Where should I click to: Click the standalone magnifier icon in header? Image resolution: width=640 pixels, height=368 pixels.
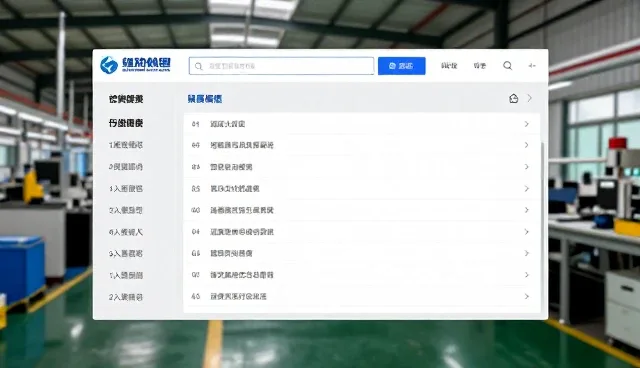click(507, 65)
